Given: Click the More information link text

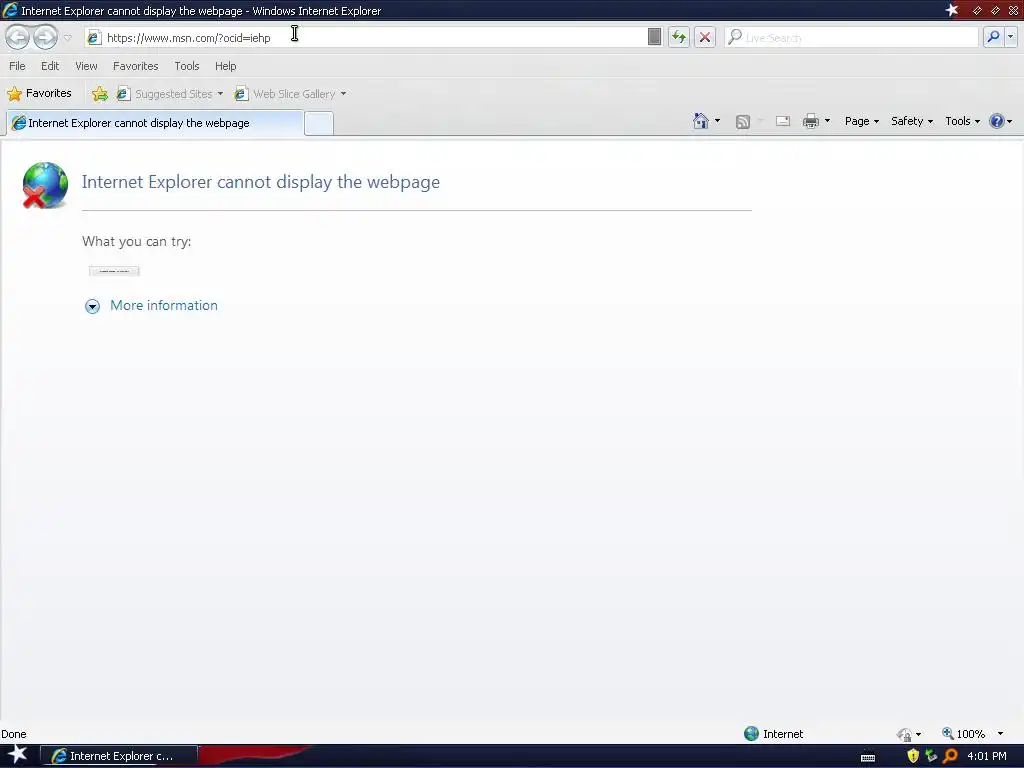Looking at the screenshot, I should (x=164, y=306).
